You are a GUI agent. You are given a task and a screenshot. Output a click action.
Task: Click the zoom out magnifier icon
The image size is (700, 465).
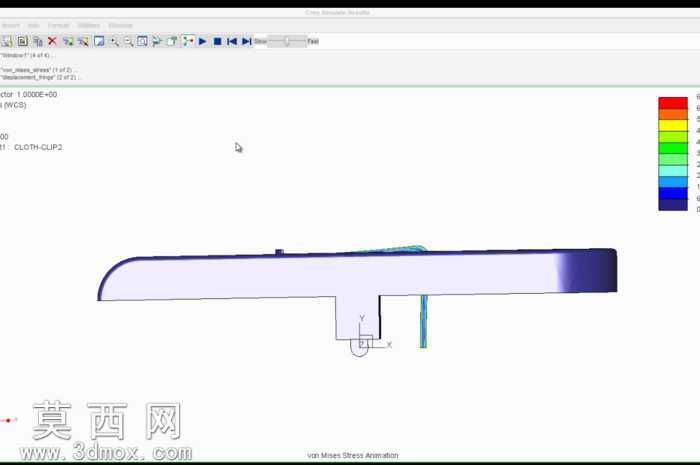click(x=129, y=42)
